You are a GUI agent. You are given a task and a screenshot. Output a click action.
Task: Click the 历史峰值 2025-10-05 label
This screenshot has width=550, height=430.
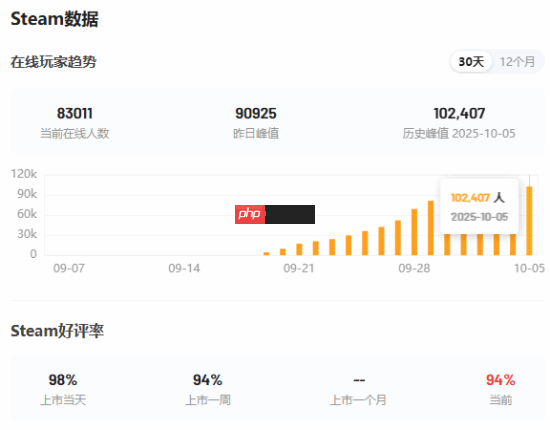(x=459, y=133)
